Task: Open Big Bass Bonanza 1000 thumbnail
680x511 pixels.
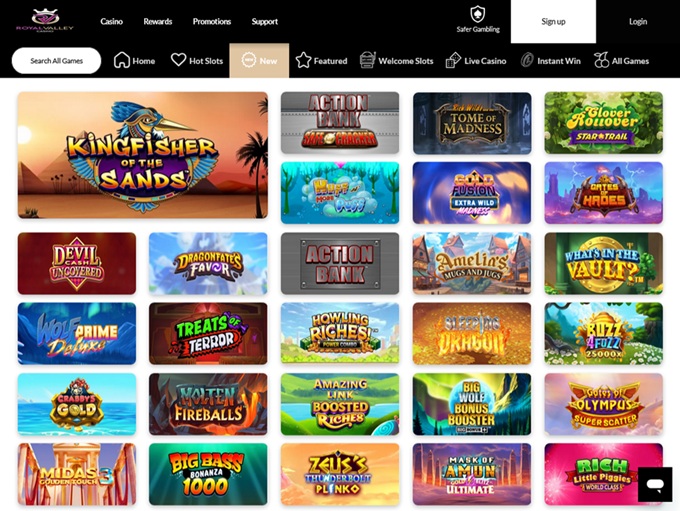Action: click(208, 474)
